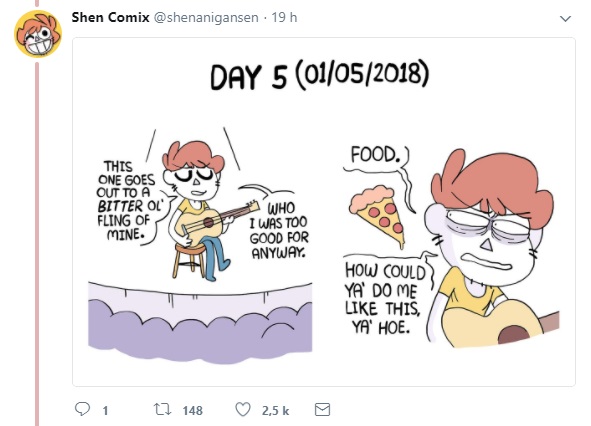Like the tweet with the heart icon

pos(243,409)
